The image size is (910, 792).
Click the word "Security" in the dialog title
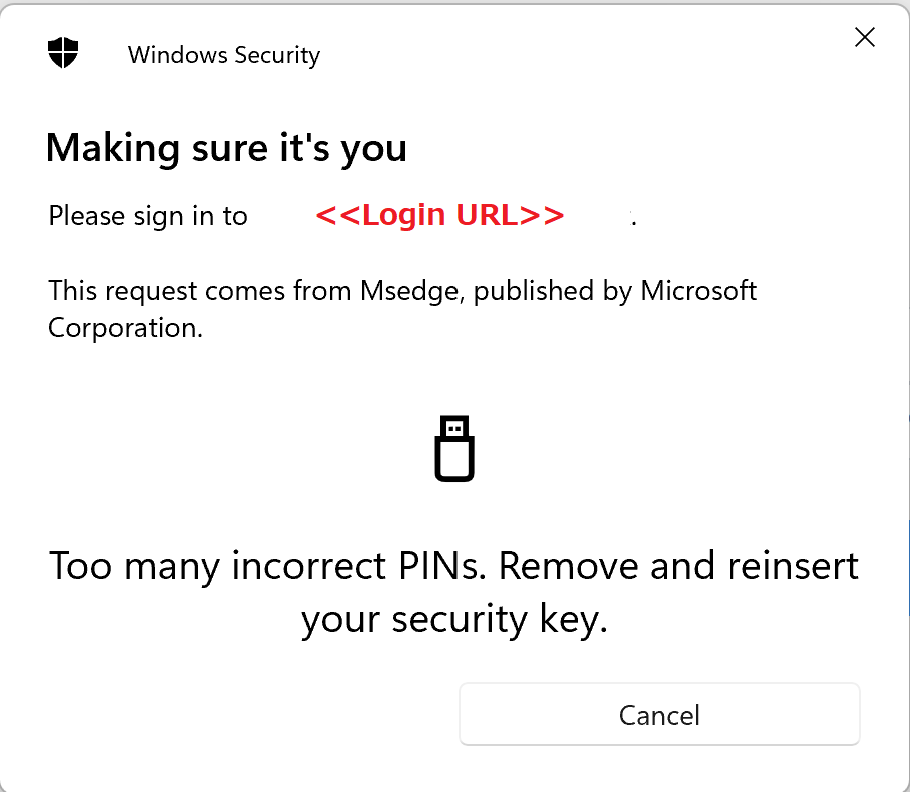click(x=277, y=55)
